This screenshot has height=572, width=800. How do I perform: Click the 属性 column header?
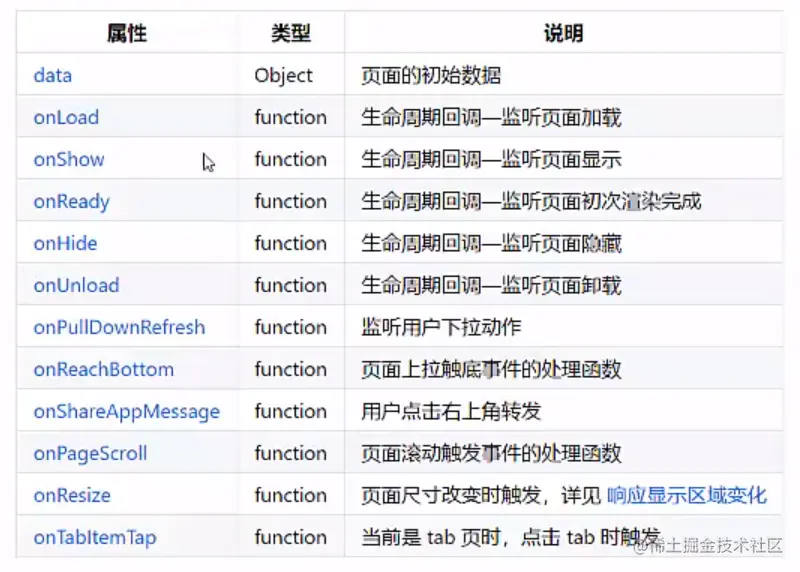(x=127, y=34)
